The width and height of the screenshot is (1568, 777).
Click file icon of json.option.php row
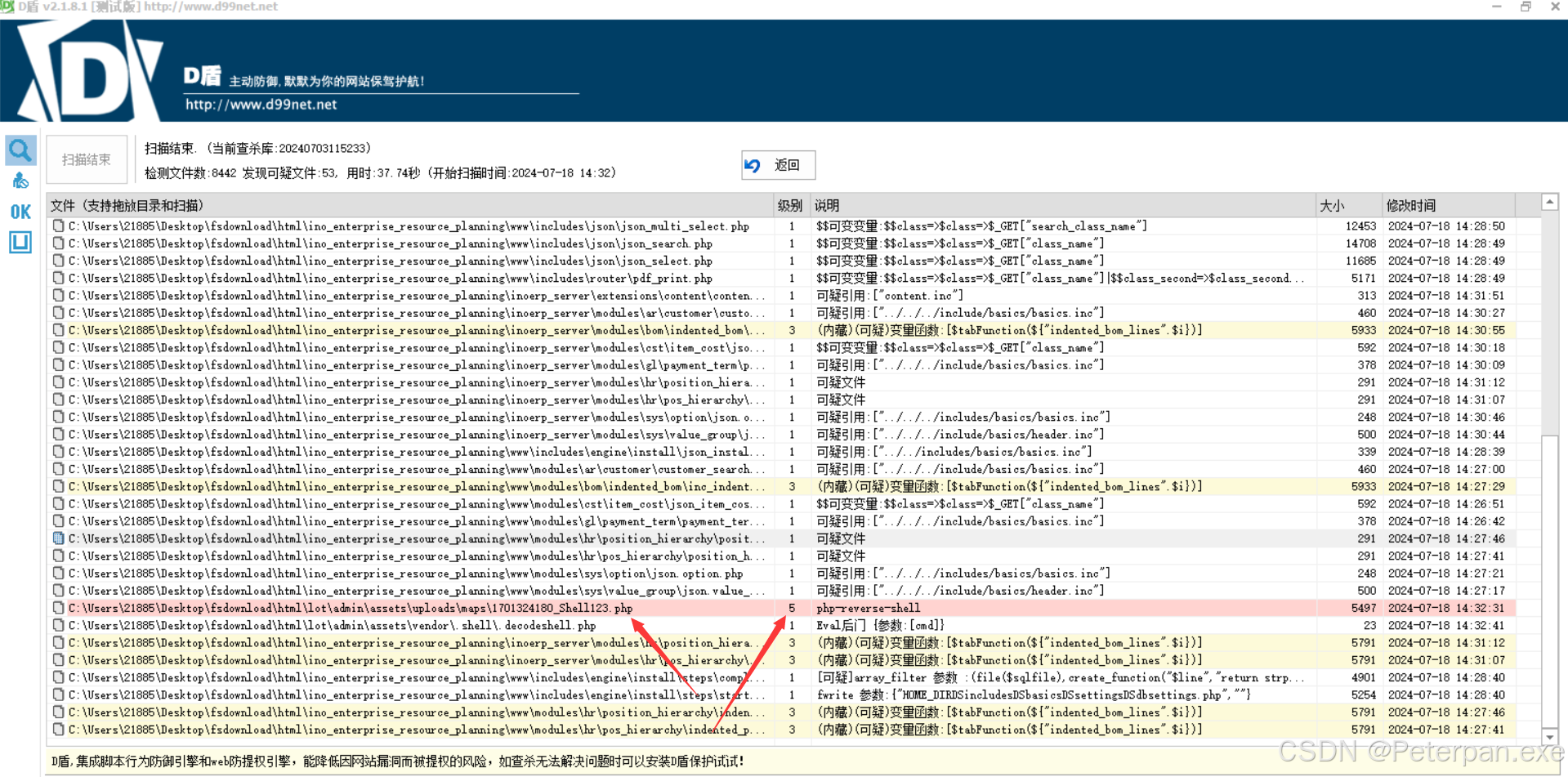tap(58, 573)
